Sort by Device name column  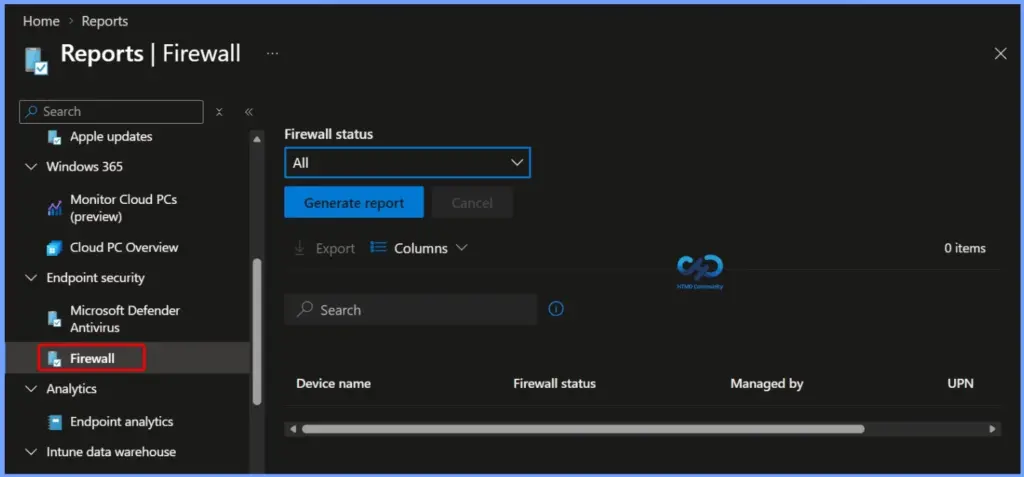pos(333,384)
